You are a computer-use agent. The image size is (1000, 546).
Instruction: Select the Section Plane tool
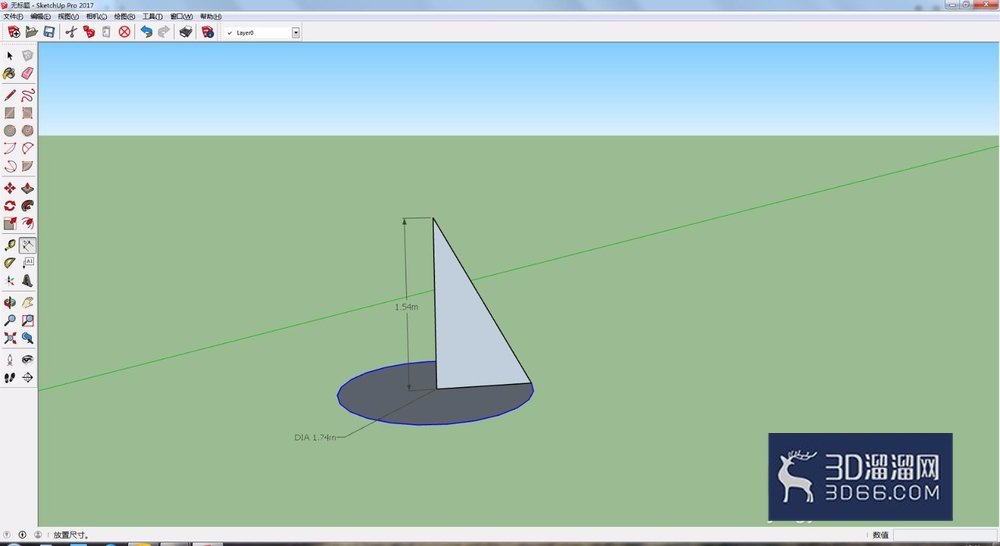(27, 378)
